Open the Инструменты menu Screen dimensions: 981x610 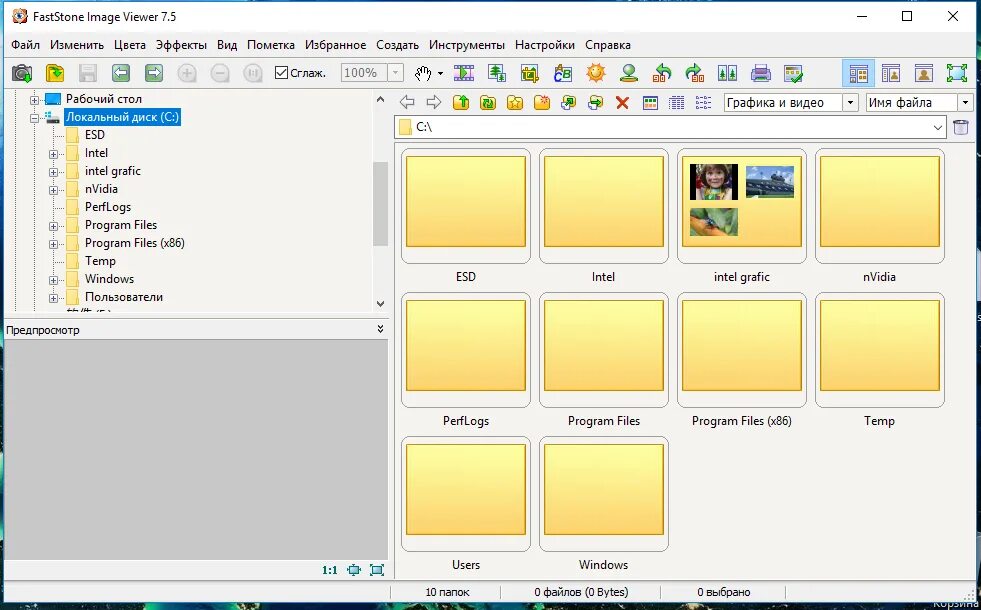point(467,45)
